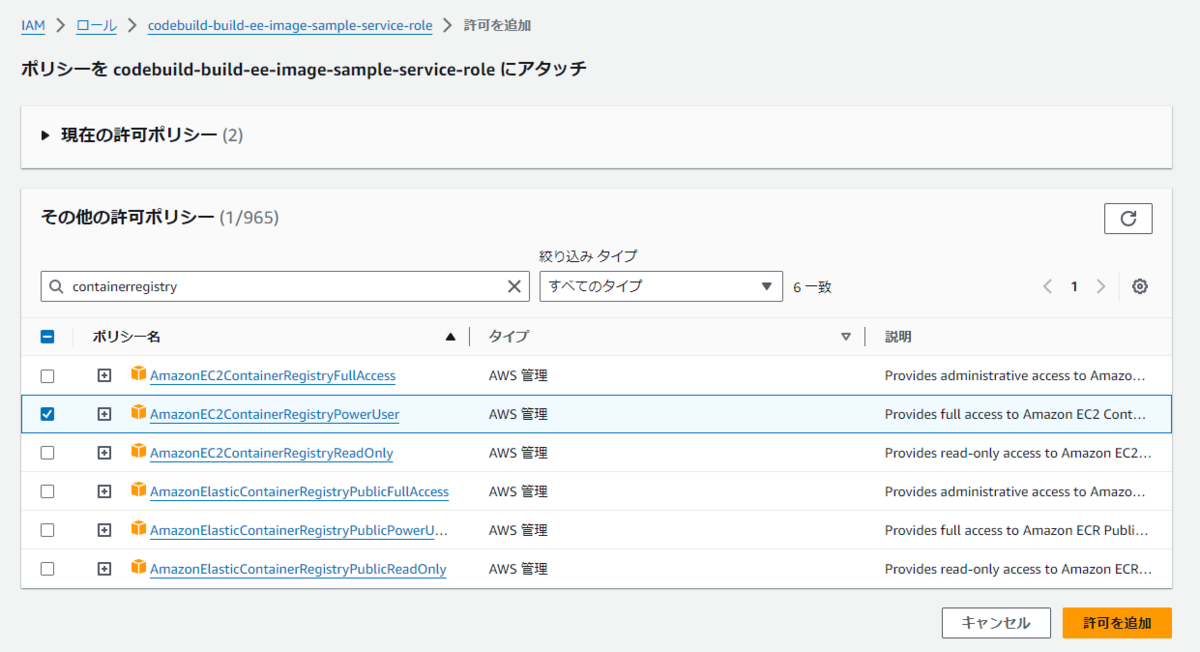Click the 許可を追加 button

(x=1117, y=622)
